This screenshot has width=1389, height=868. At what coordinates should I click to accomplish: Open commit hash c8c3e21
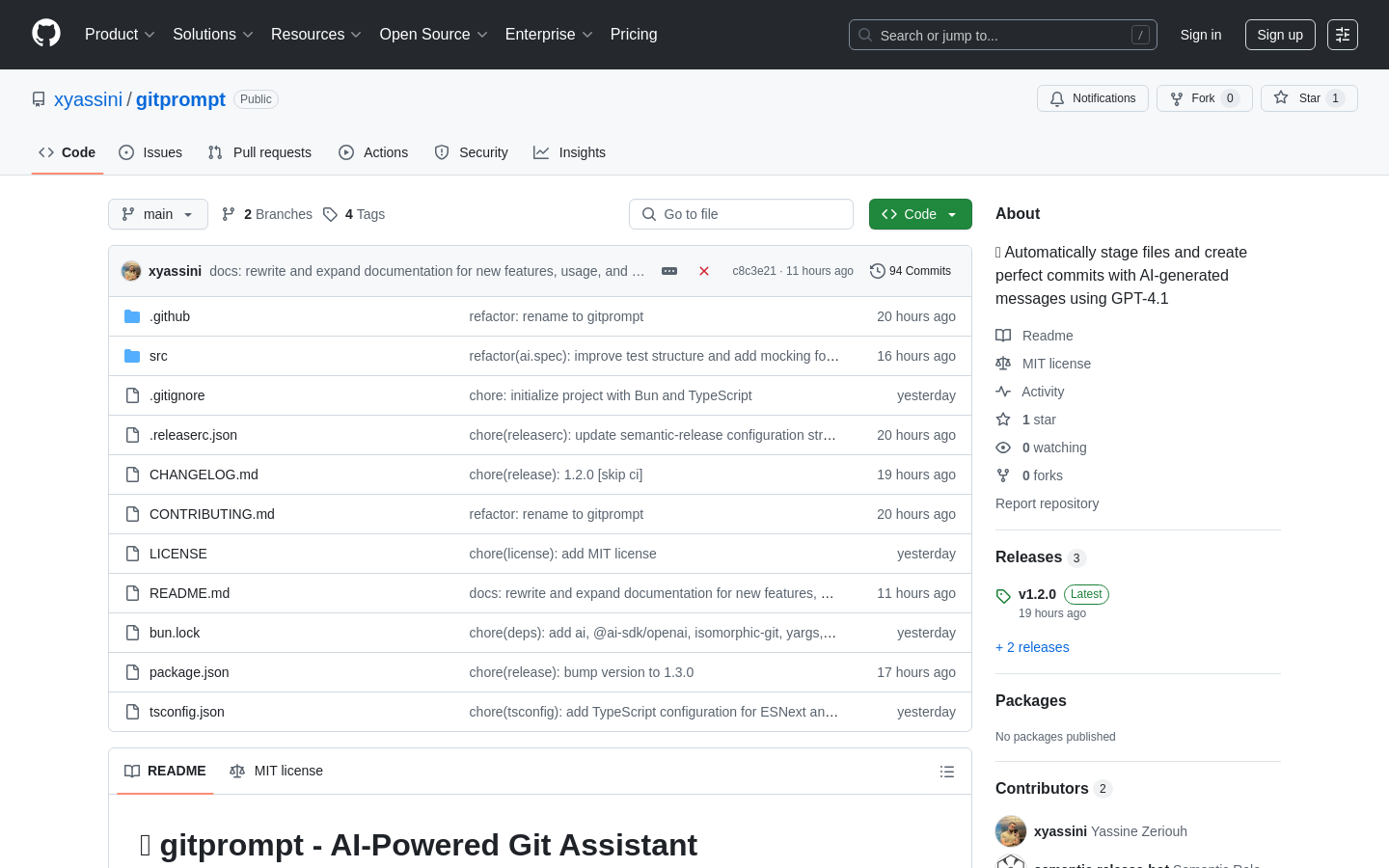[x=754, y=271]
